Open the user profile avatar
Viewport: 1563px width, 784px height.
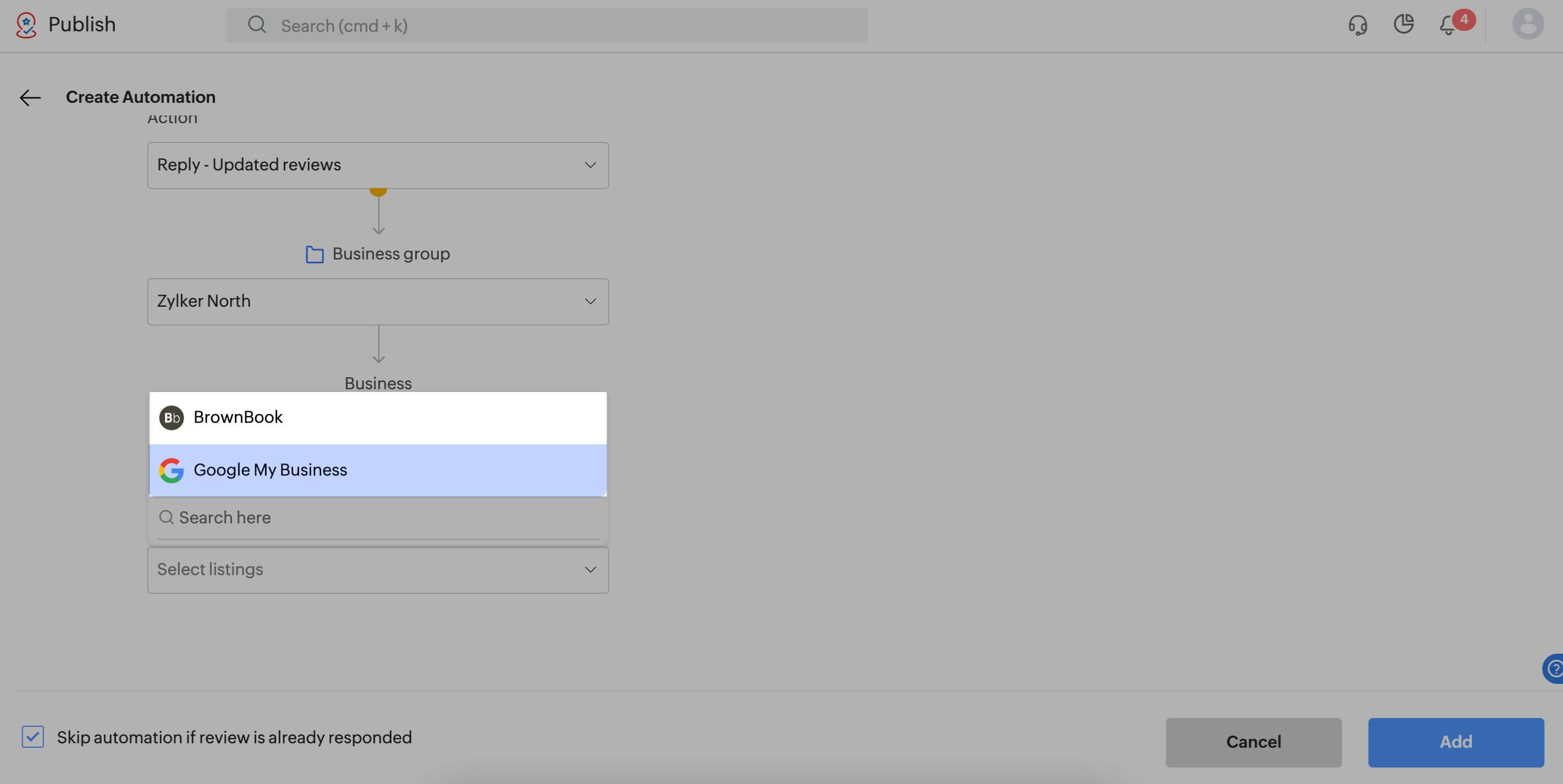1527,24
